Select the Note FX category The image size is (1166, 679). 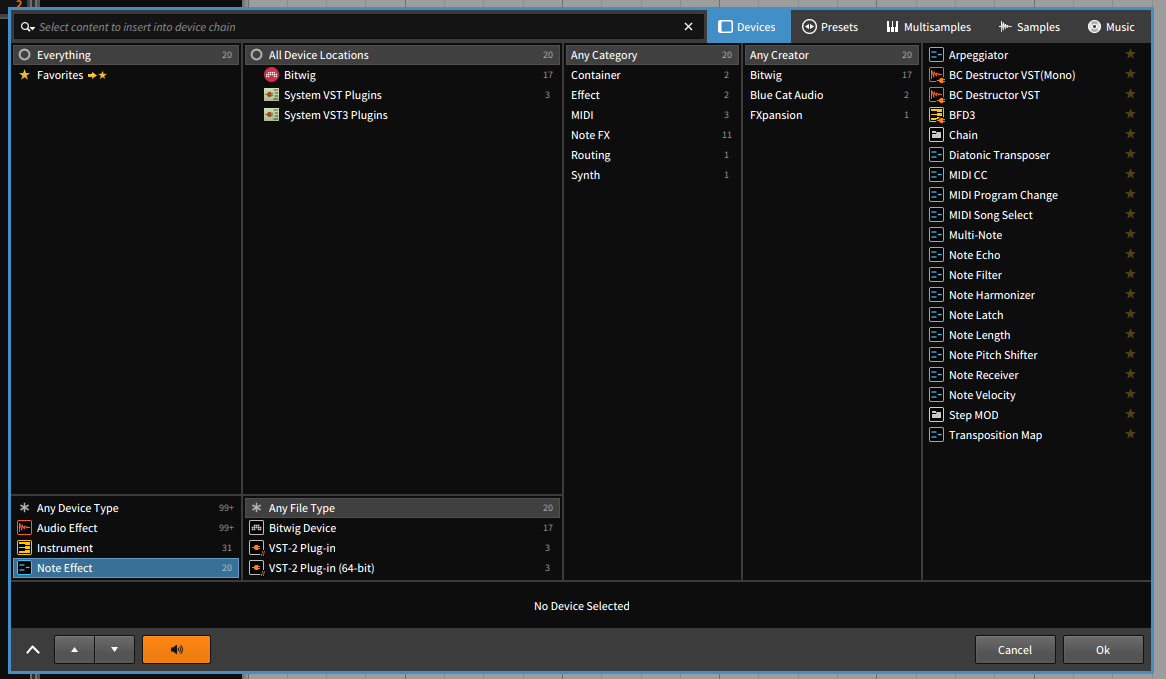pos(590,135)
